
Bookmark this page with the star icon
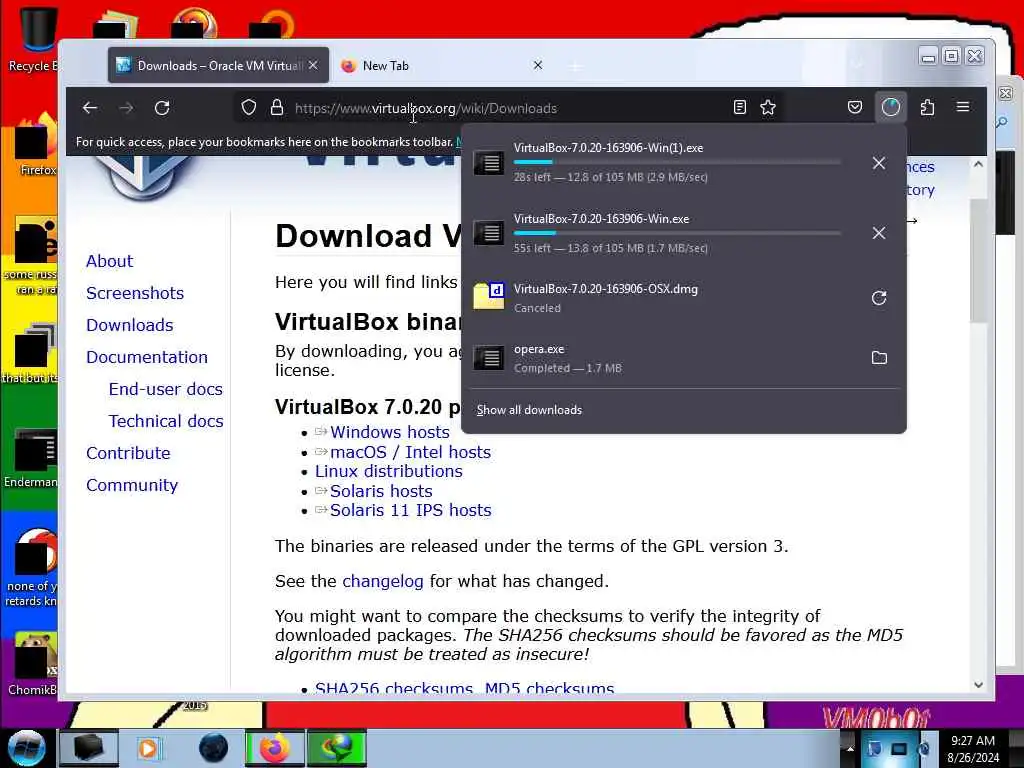(768, 108)
